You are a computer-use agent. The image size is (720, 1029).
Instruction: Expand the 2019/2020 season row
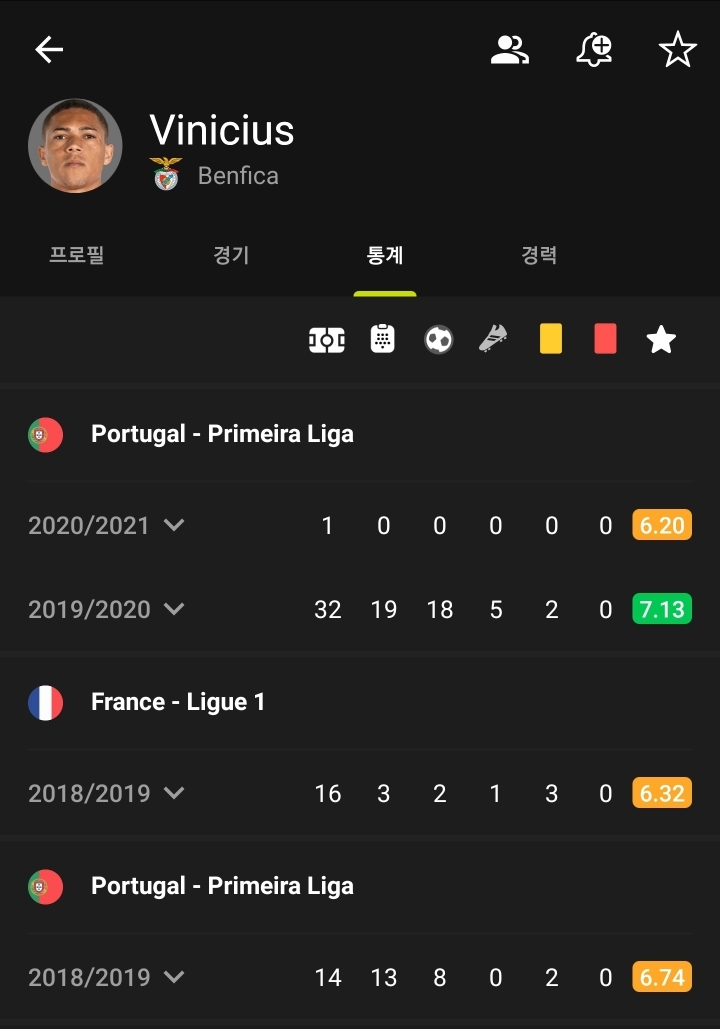pyautogui.click(x=106, y=609)
